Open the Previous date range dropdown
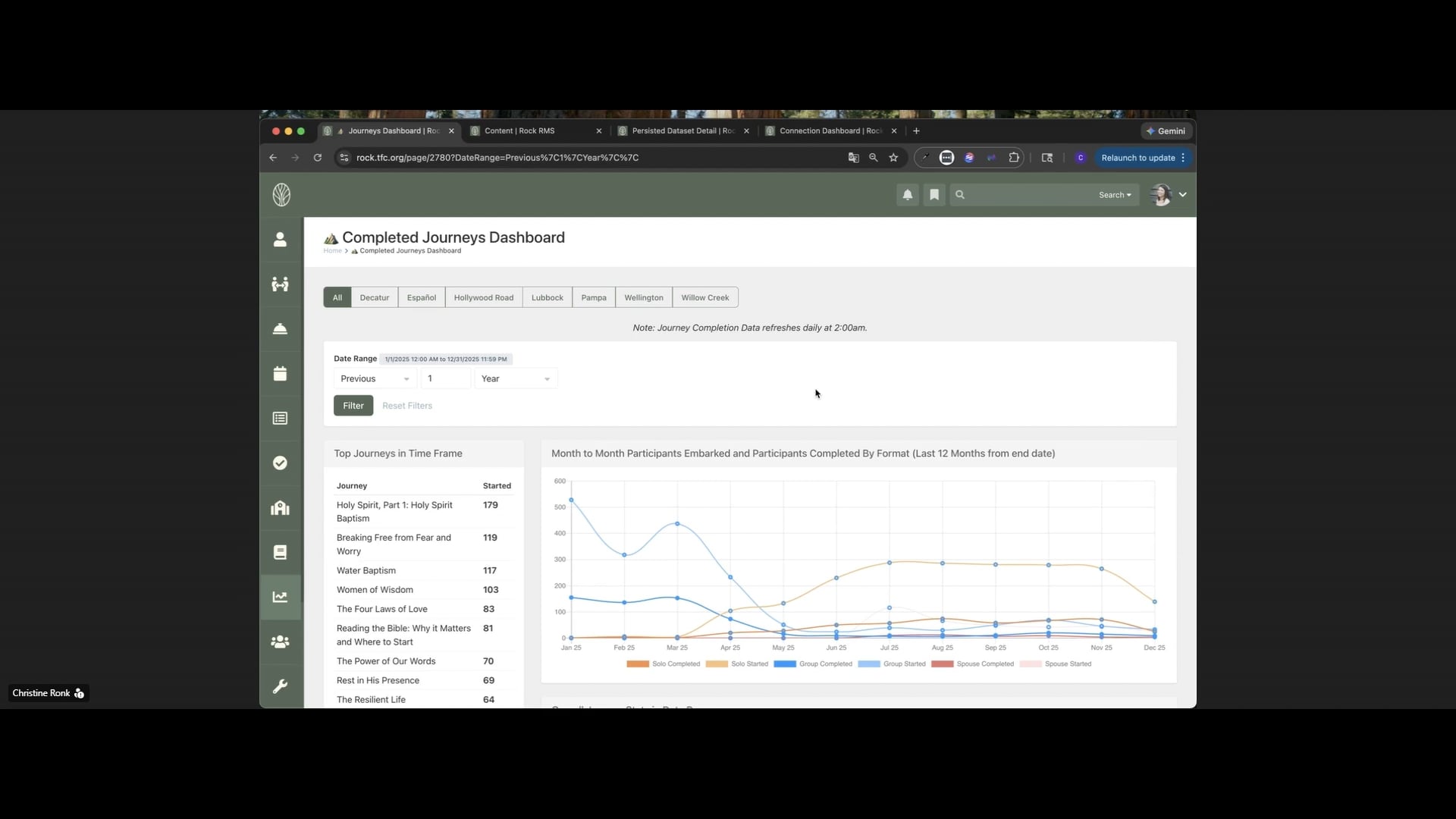The height and width of the screenshot is (819, 1456). point(375,378)
